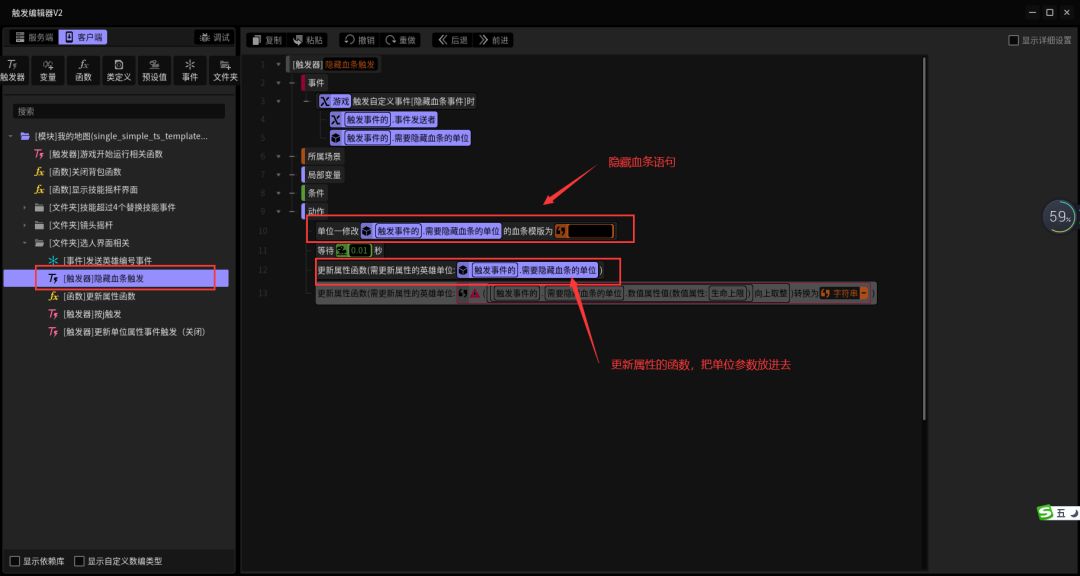Go forward with the 前进 button
Image resolution: width=1080 pixels, height=576 pixels.
pos(493,40)
